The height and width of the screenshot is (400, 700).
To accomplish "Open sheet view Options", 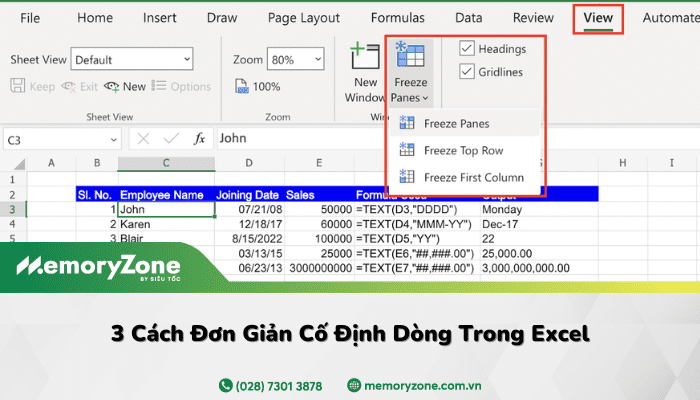I will coord(181,86).
